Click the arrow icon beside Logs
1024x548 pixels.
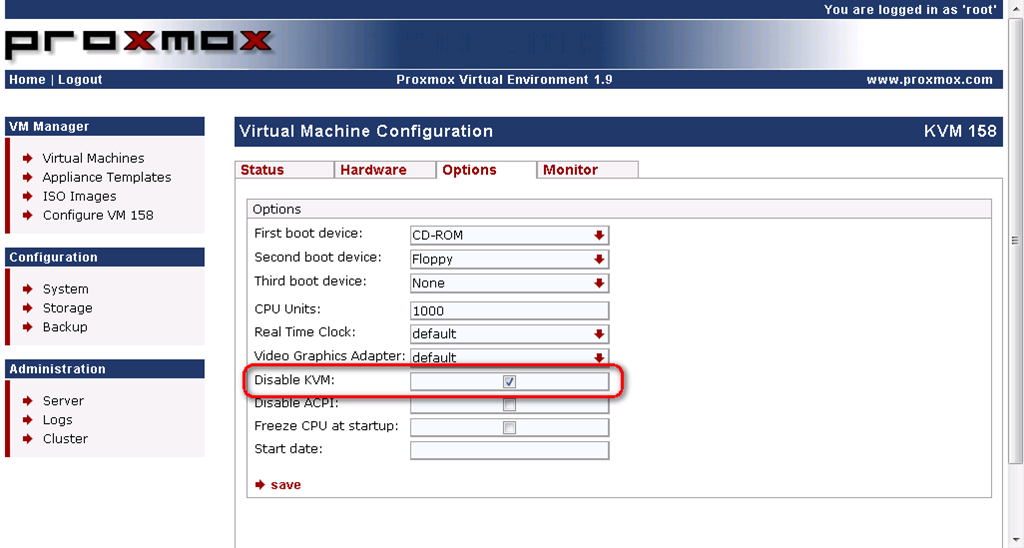click(x=27, y=419)
